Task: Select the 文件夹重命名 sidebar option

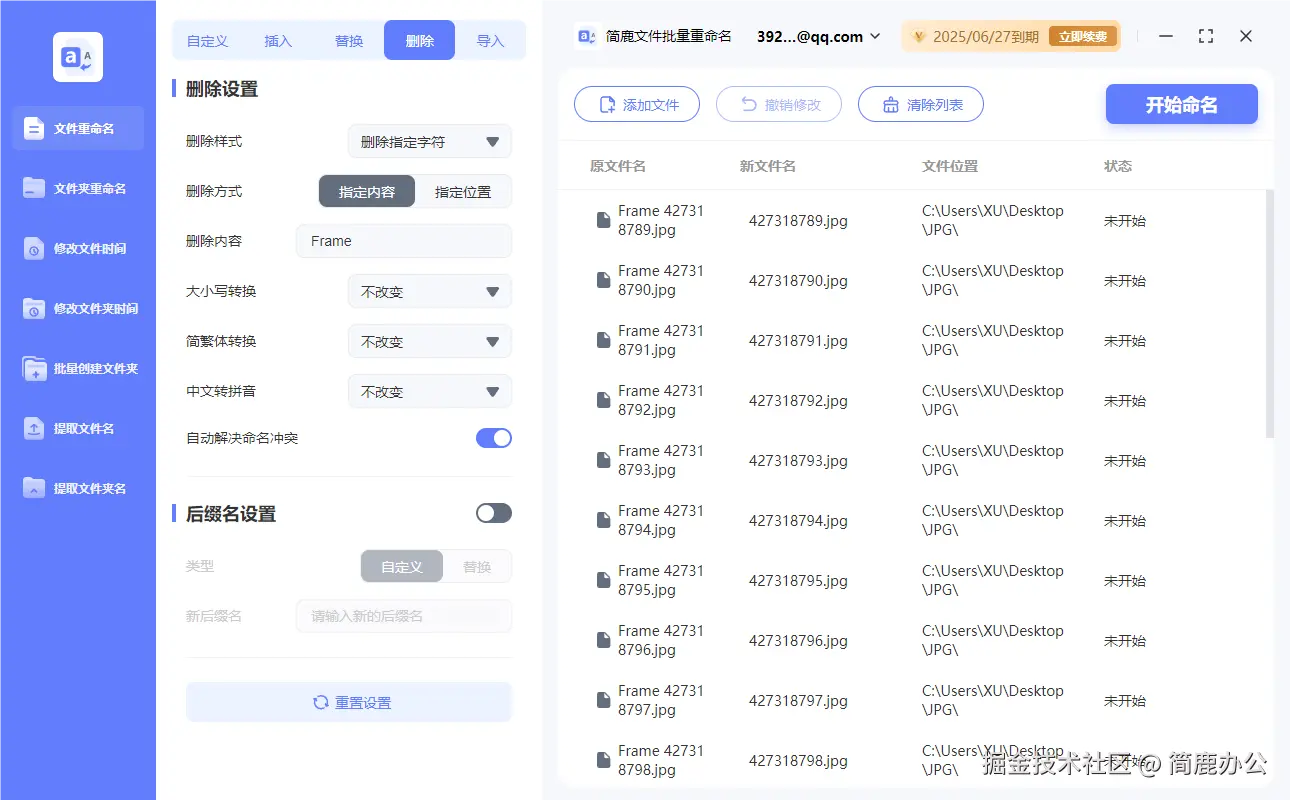Action: point(77,188)
